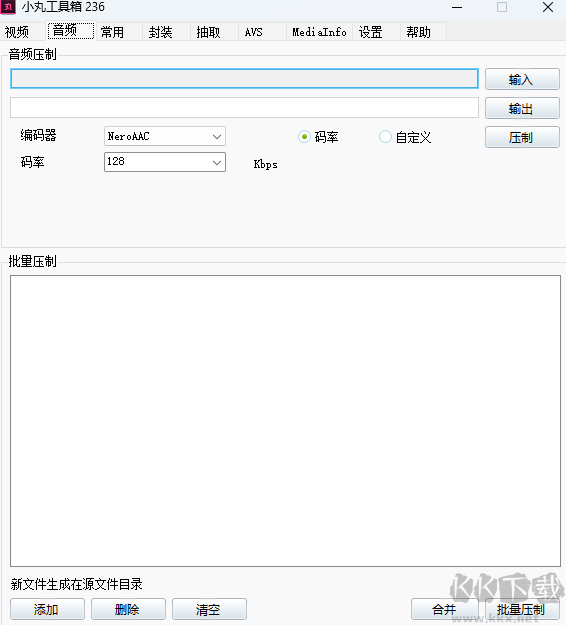This screenshot has width=566, height=625.
Task: Click the 清空 button
Action: [209, 609]
